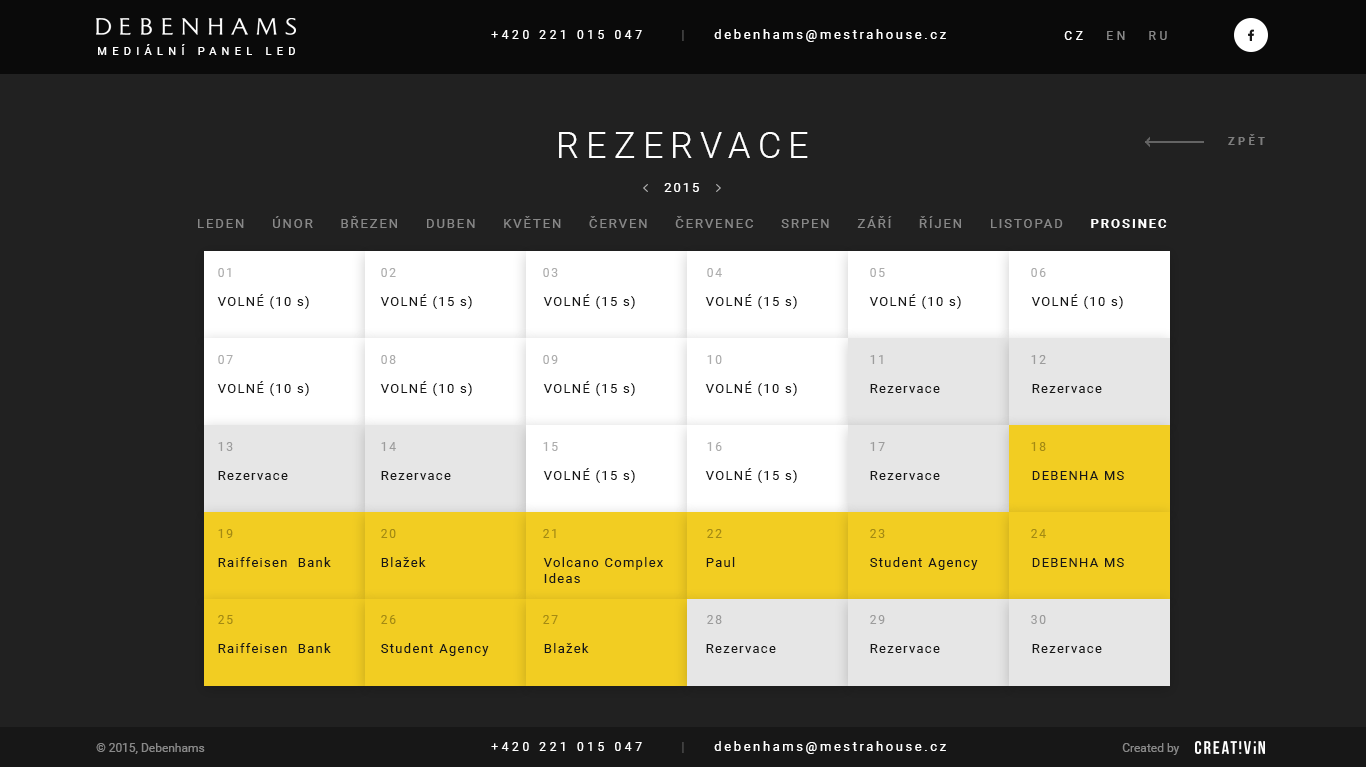Click the yellow DEBENHAMS cell on day 18
The width and height of the screenshot is (1366, 767).
pyautogui.click(x=1089, y=468)
